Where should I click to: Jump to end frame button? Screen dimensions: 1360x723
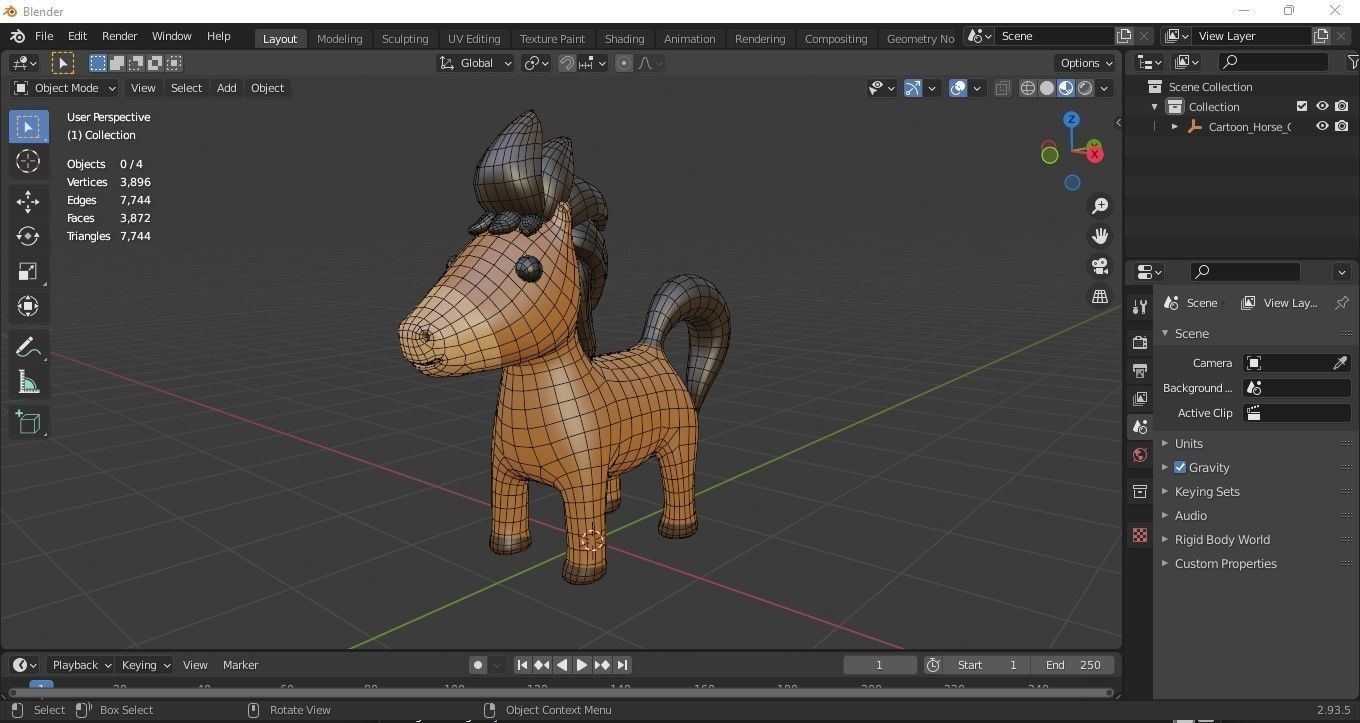tap(622, 665)
